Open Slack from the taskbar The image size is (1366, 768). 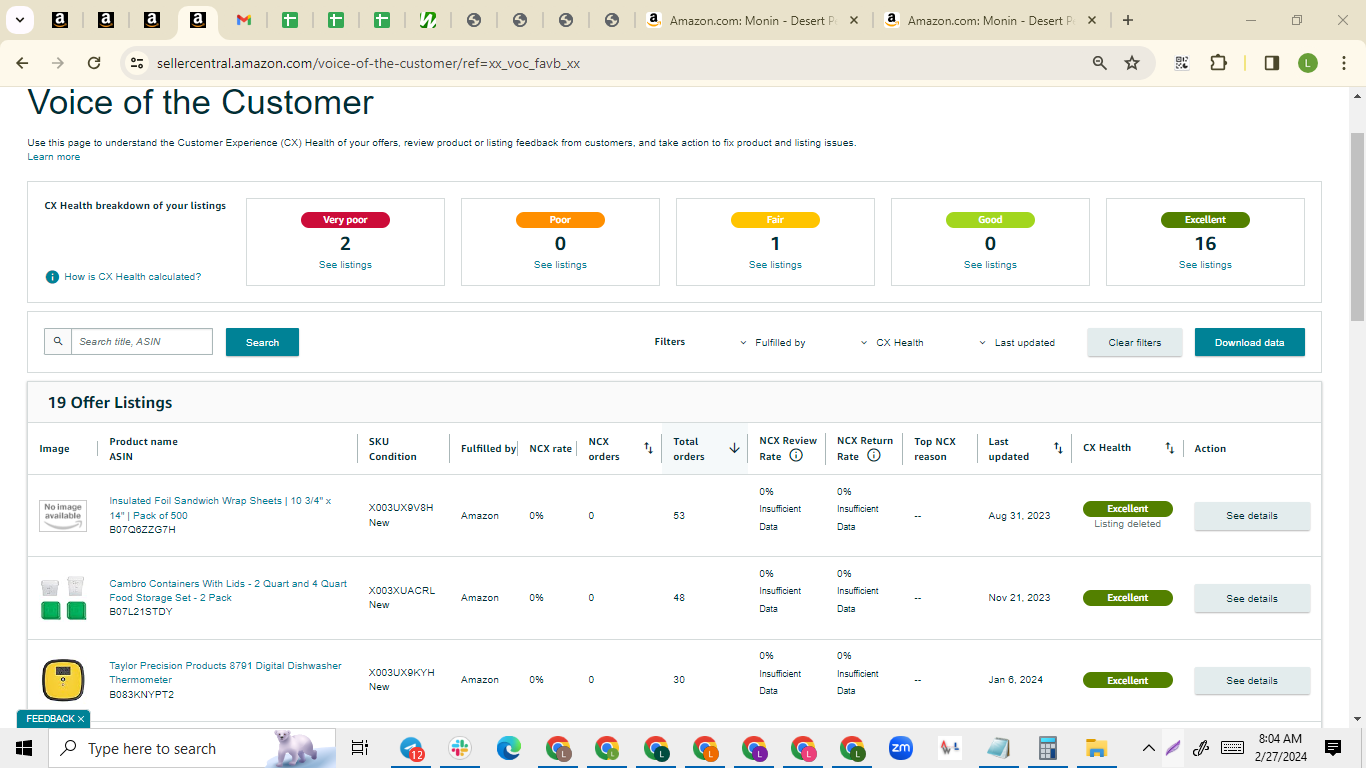tap(461, 748)
